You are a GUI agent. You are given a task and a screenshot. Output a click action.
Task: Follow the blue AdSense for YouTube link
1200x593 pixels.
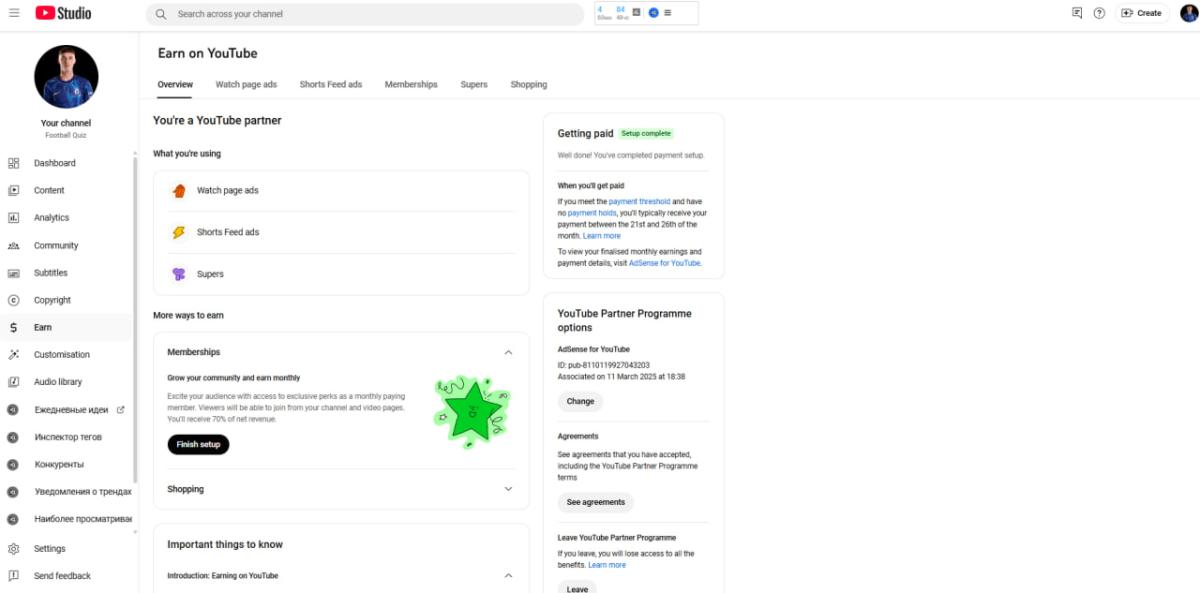click(665, 263)
